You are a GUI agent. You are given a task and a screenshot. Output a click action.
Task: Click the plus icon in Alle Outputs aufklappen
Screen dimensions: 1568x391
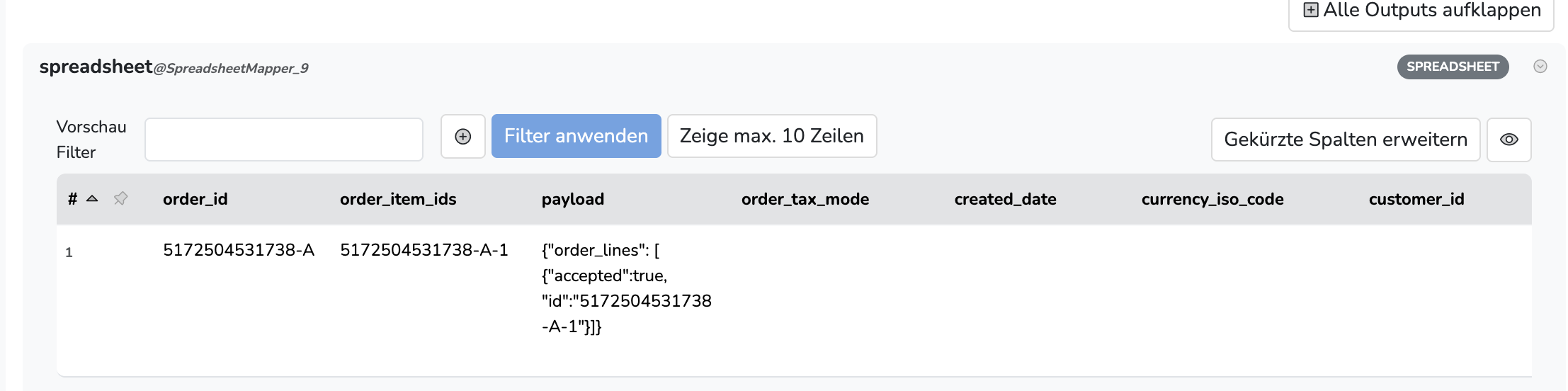coord(1311,10)
